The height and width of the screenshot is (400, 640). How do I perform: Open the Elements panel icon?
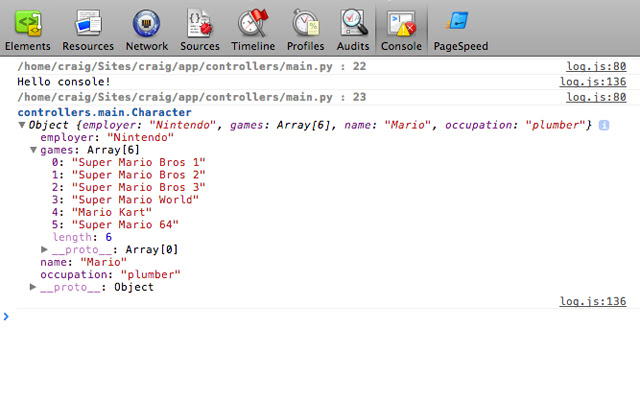point(27,22)
